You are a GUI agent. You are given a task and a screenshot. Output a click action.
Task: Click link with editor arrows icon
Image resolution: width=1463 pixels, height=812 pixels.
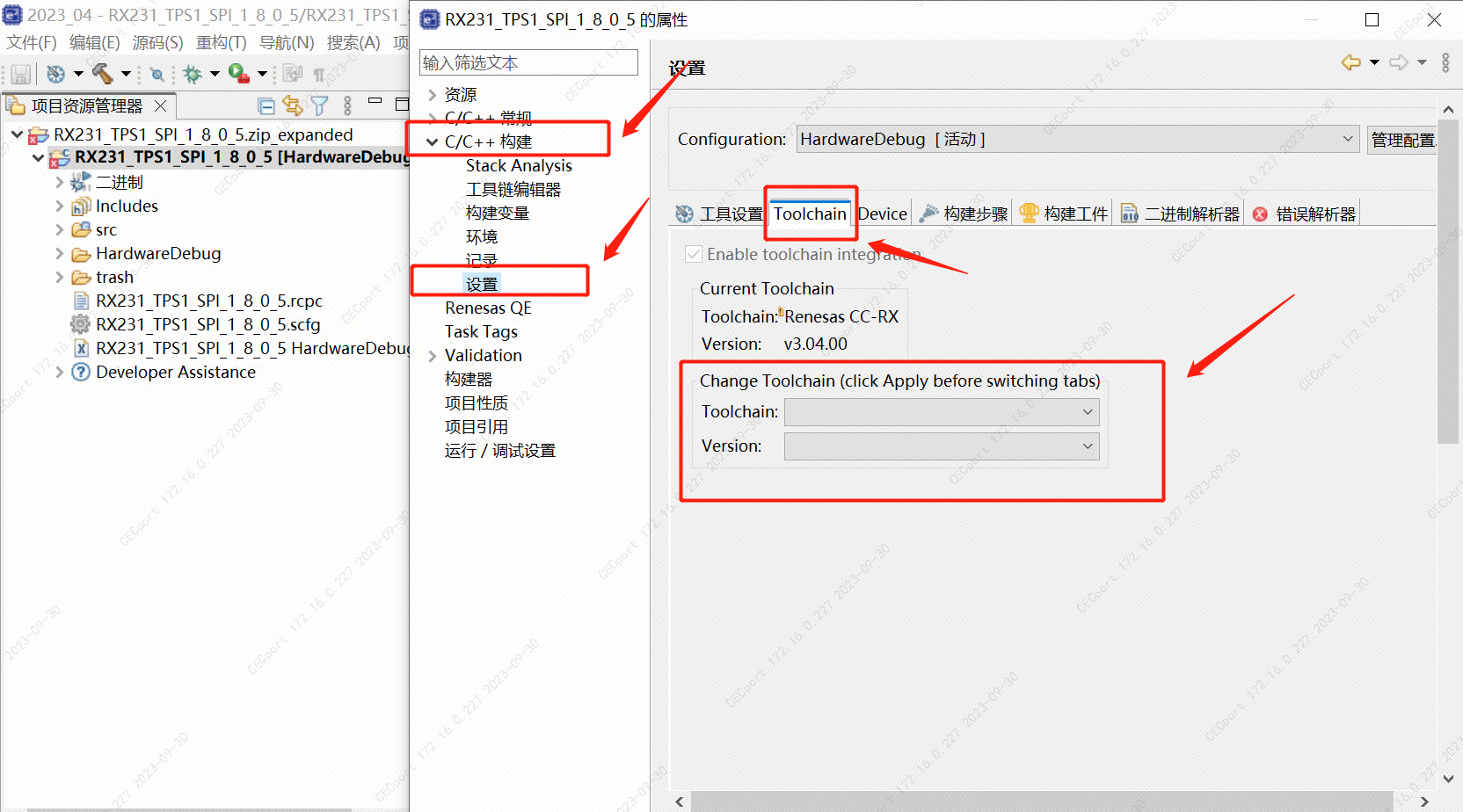293,106
